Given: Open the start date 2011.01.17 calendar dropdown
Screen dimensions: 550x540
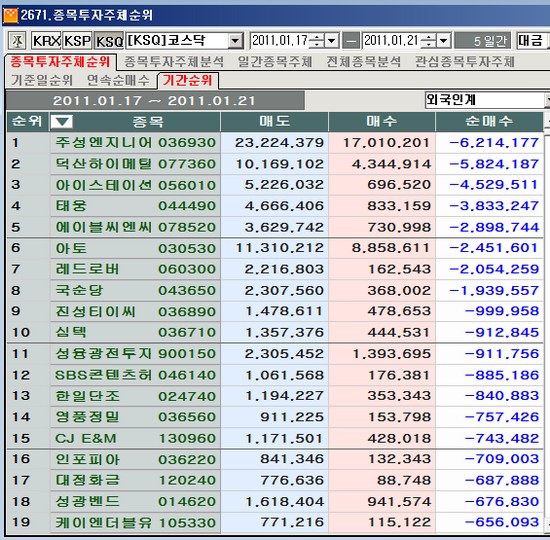Looking at the screenshot, I should [331, 41].
